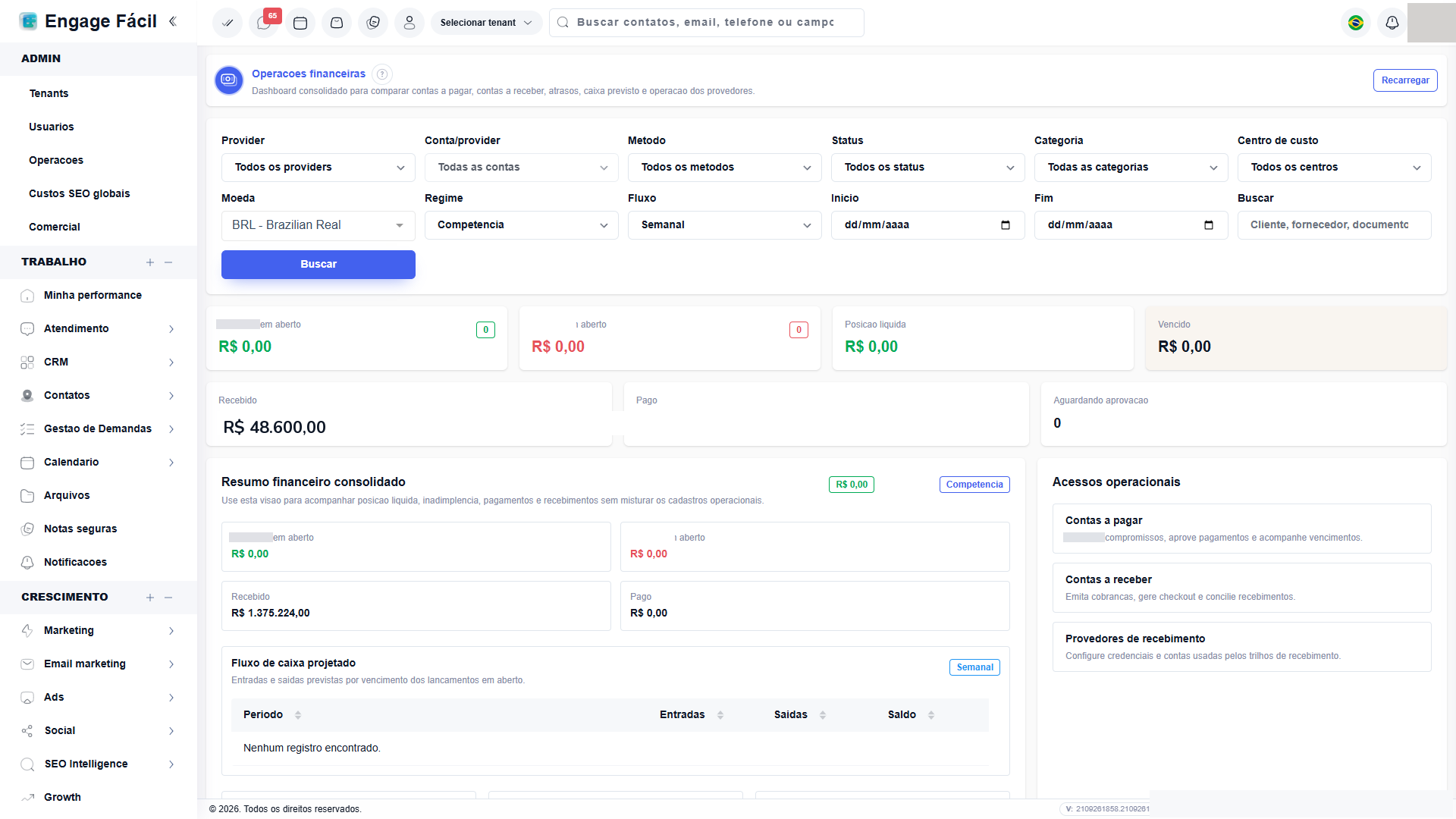Image resolution: width=1456 pixels, height=819 pixels.
Task: Open the Todos os status dropdown
Action: [928, 168]
